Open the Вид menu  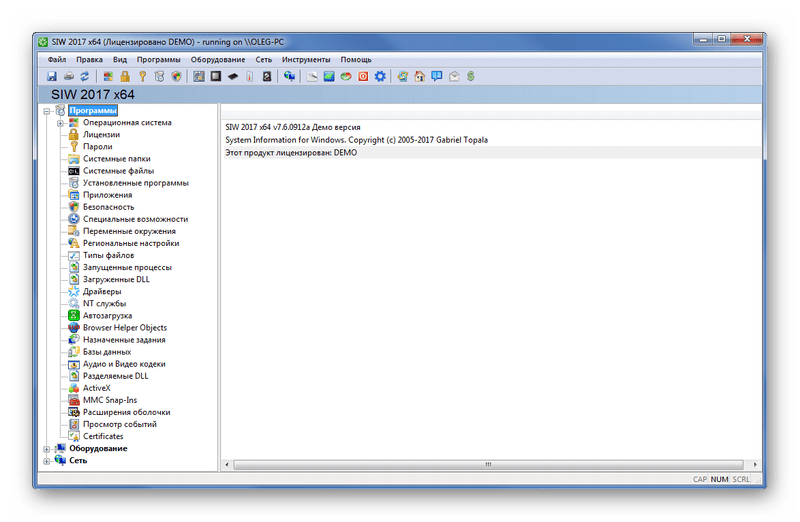(120, 60)
